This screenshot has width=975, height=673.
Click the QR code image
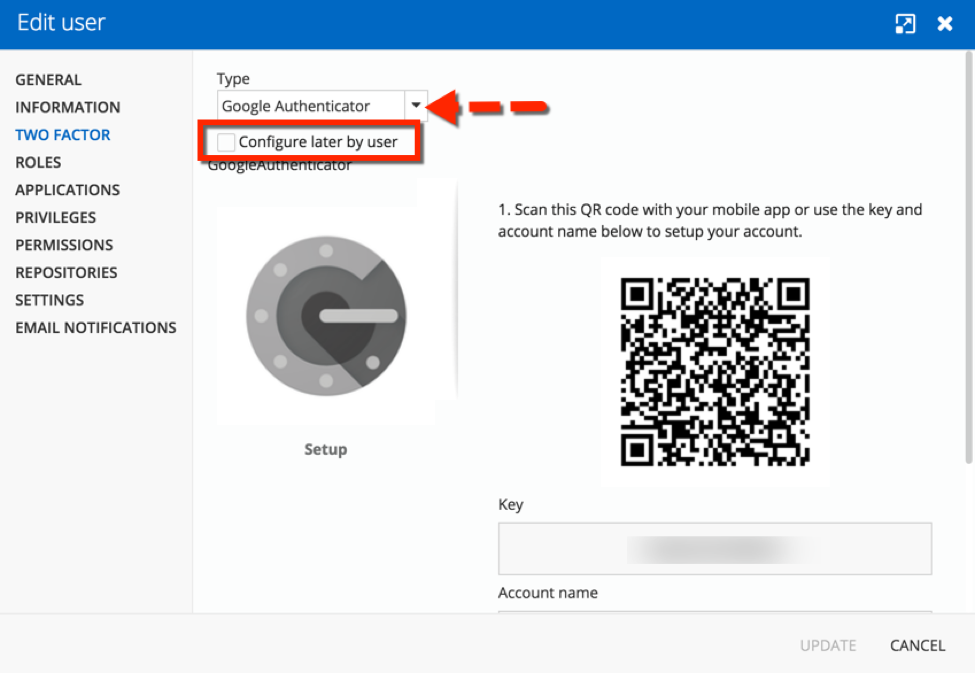(x=715, y=372)
